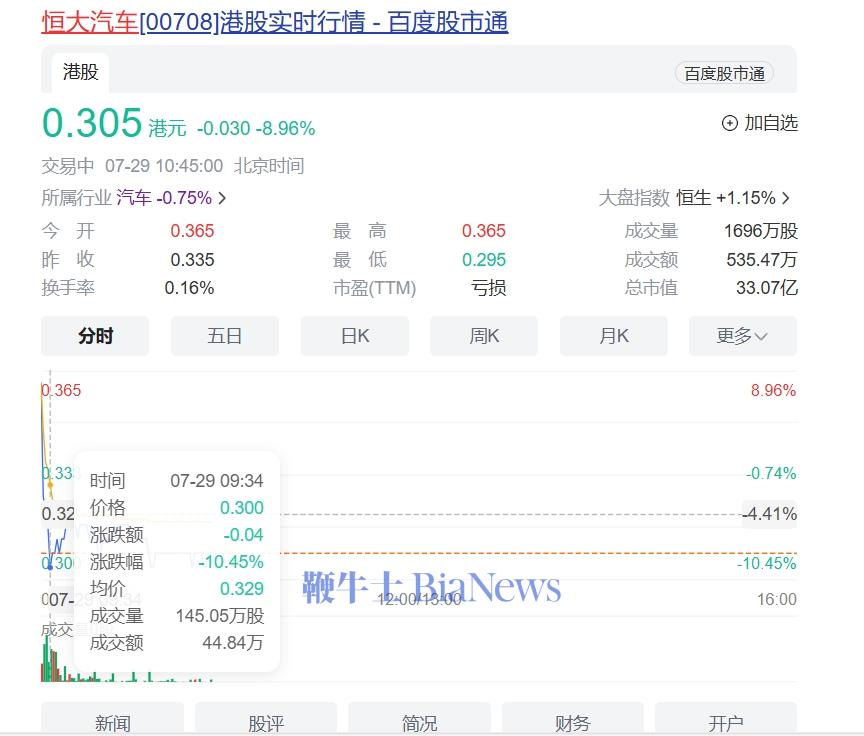Open the 更多 chart options dropdown
Screen dimensions: 864x736
tap(743, 335)
